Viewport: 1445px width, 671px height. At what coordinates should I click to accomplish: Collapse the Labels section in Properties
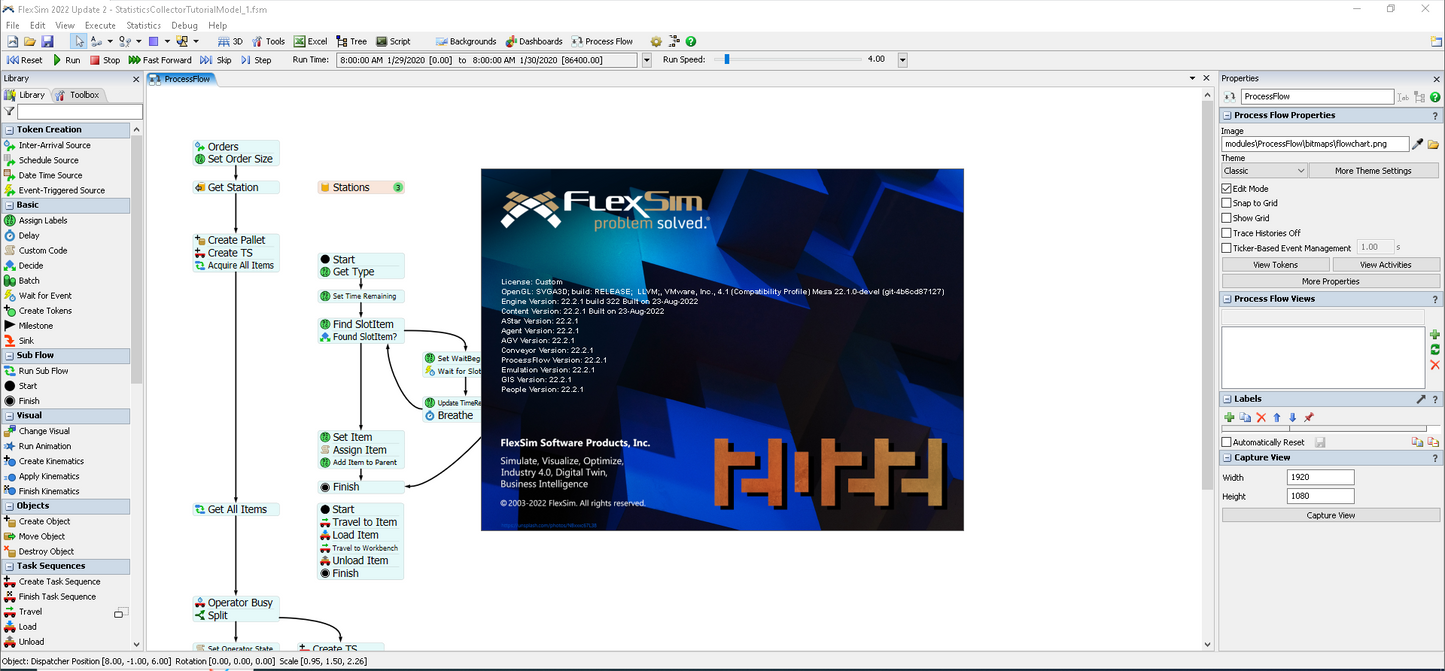pyautogui.click(x=1228, y=399)
